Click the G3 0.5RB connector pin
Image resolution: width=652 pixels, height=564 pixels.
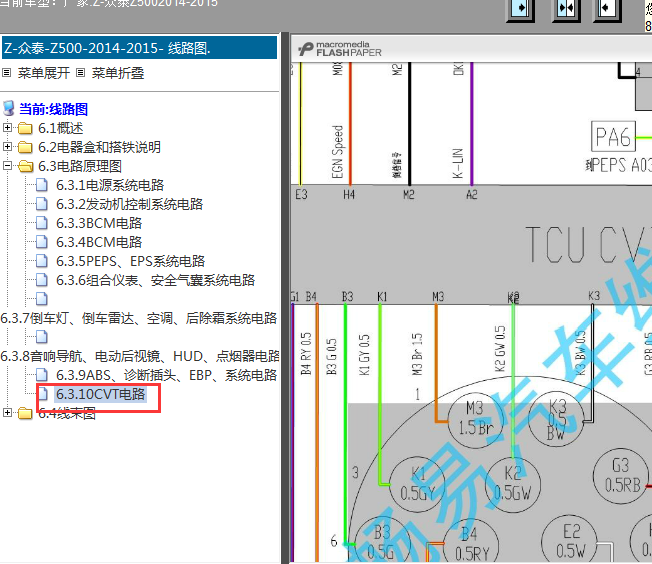621,476
